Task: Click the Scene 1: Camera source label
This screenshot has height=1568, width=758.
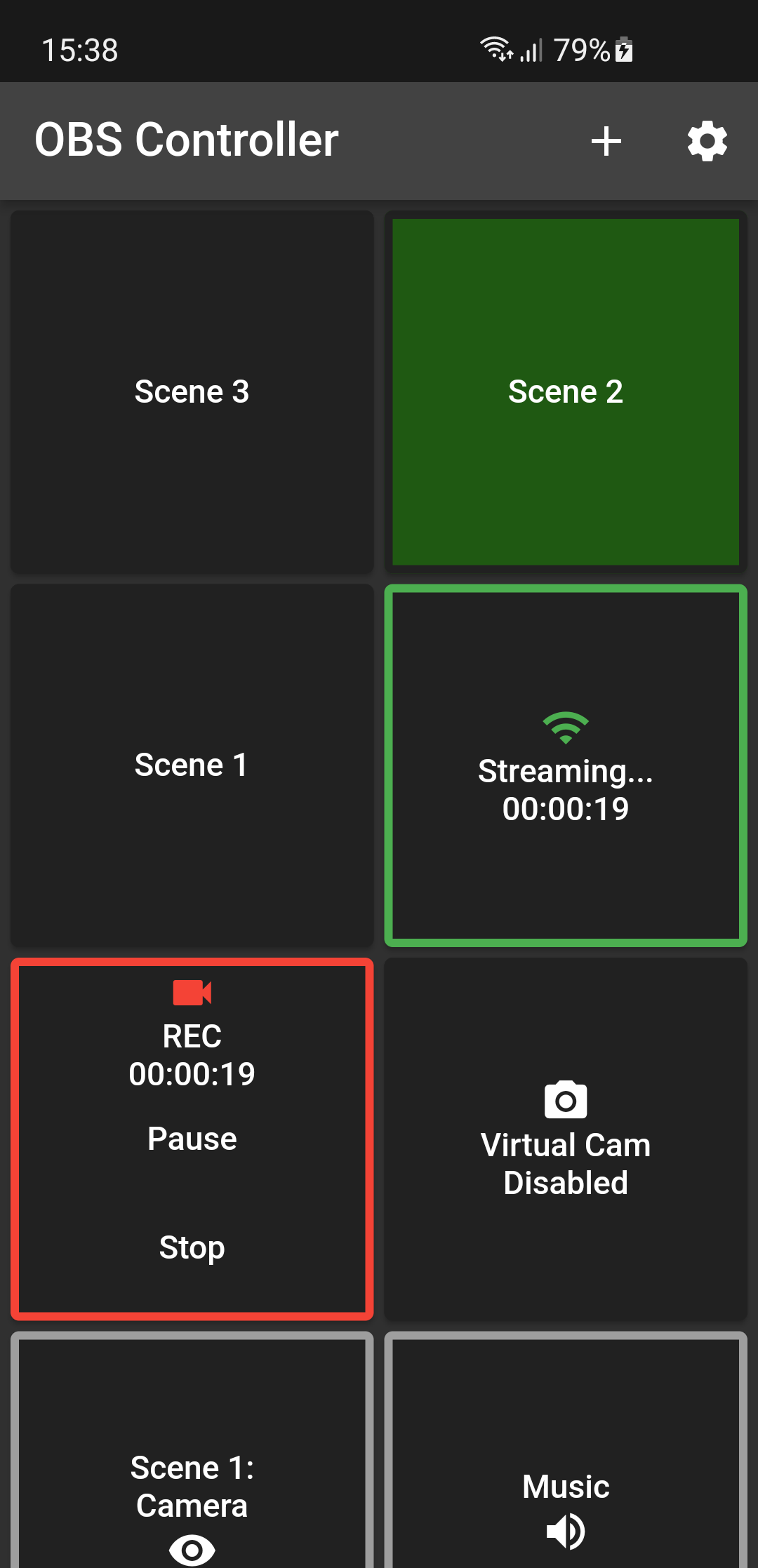Action: 192,1486
